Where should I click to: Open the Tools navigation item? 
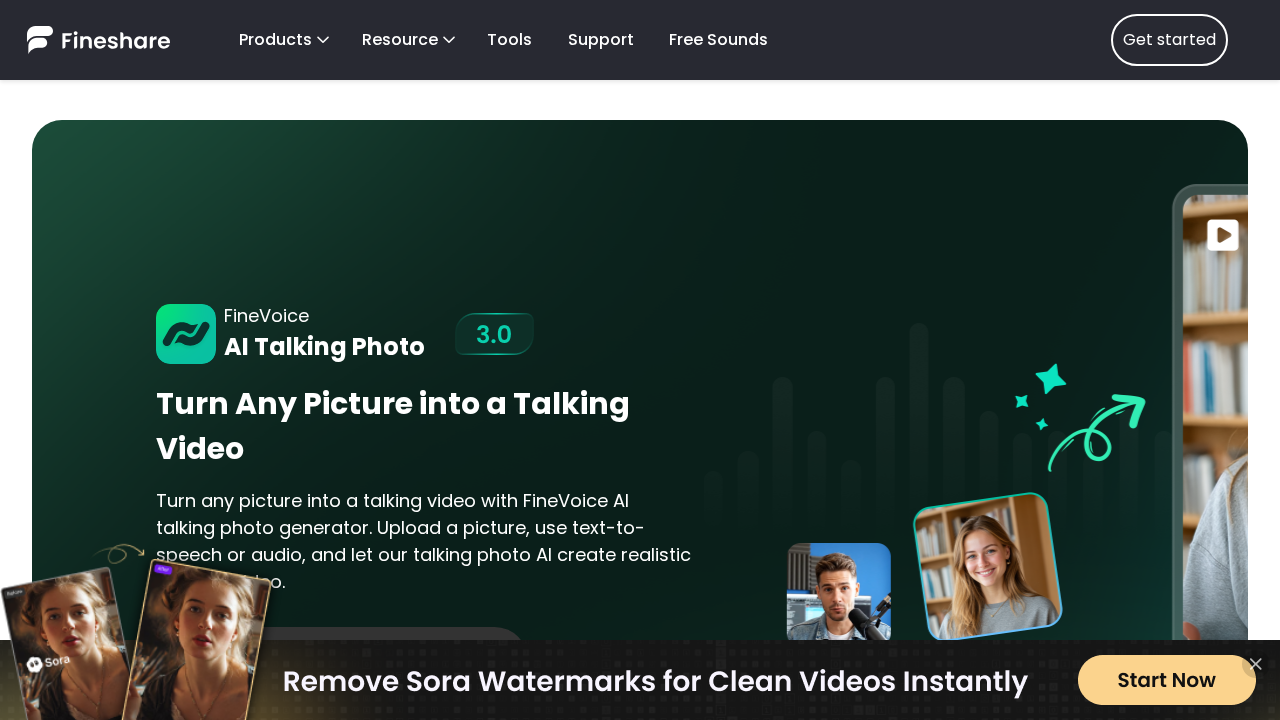point(509,39)
